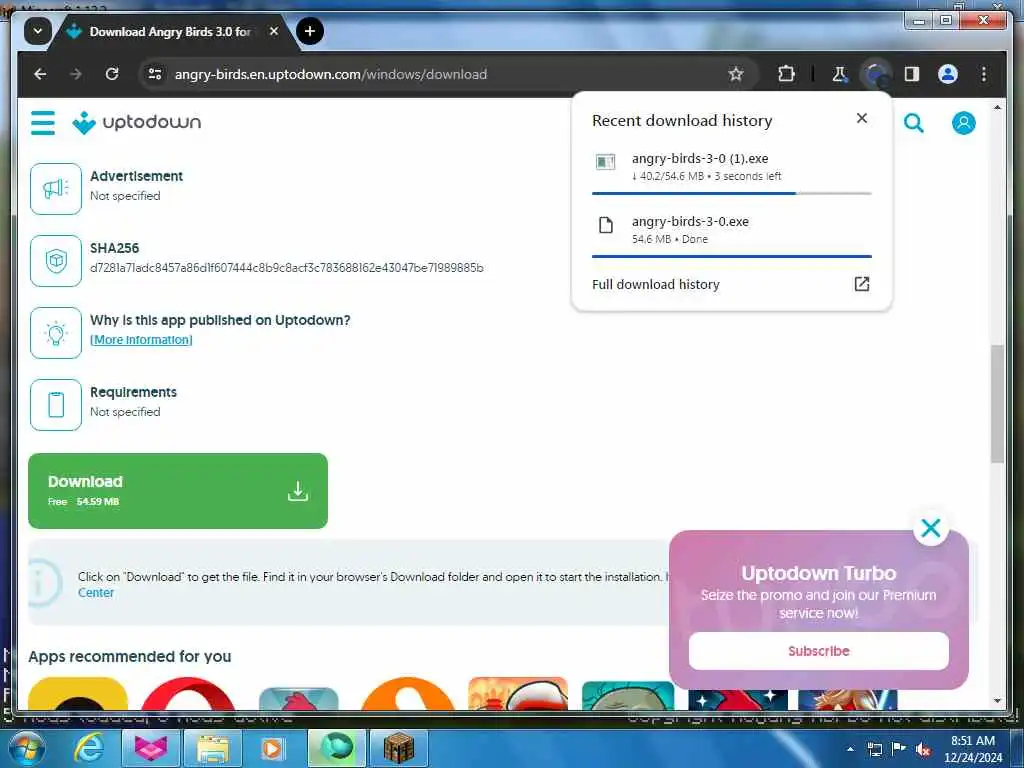Select the SHA256 hash text
The width and height of the screenshot is (1024, 768).
pos(287,268)
